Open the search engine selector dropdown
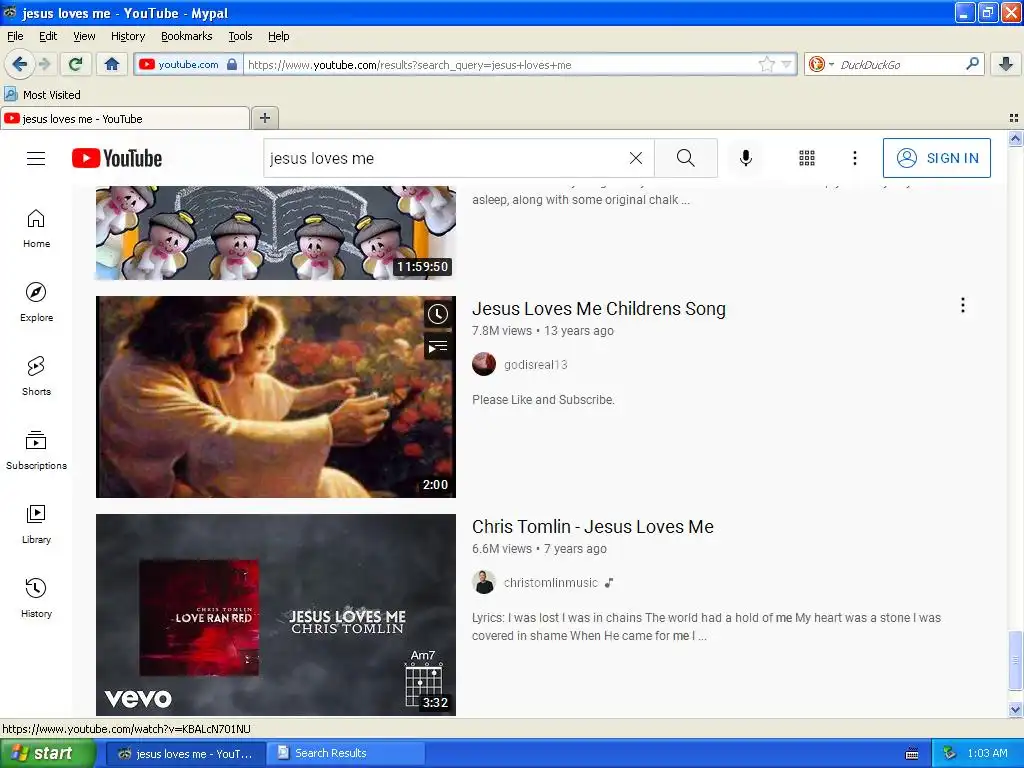1024x768 pixels. point(821,64)
